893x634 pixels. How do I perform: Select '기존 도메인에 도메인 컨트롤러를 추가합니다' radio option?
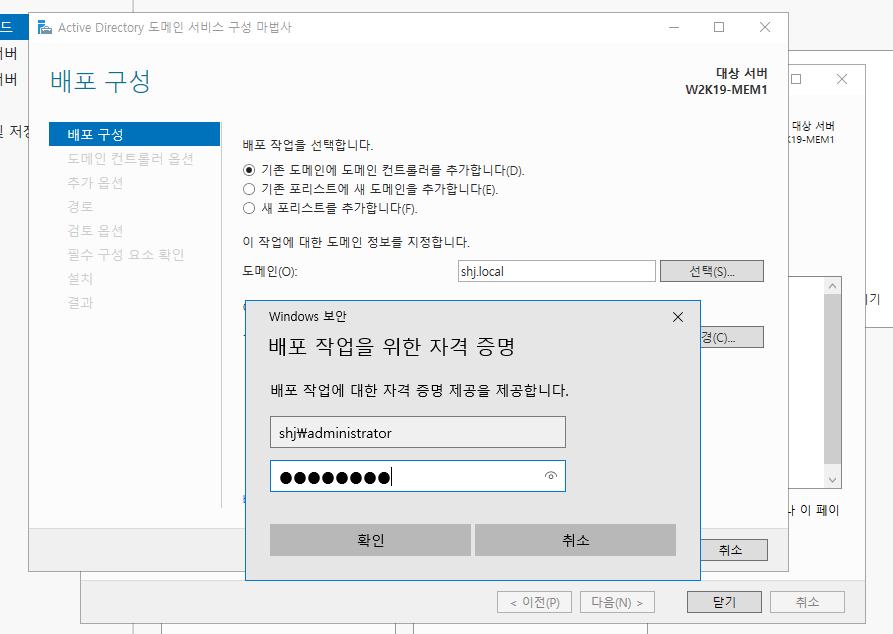pos(249,170)
